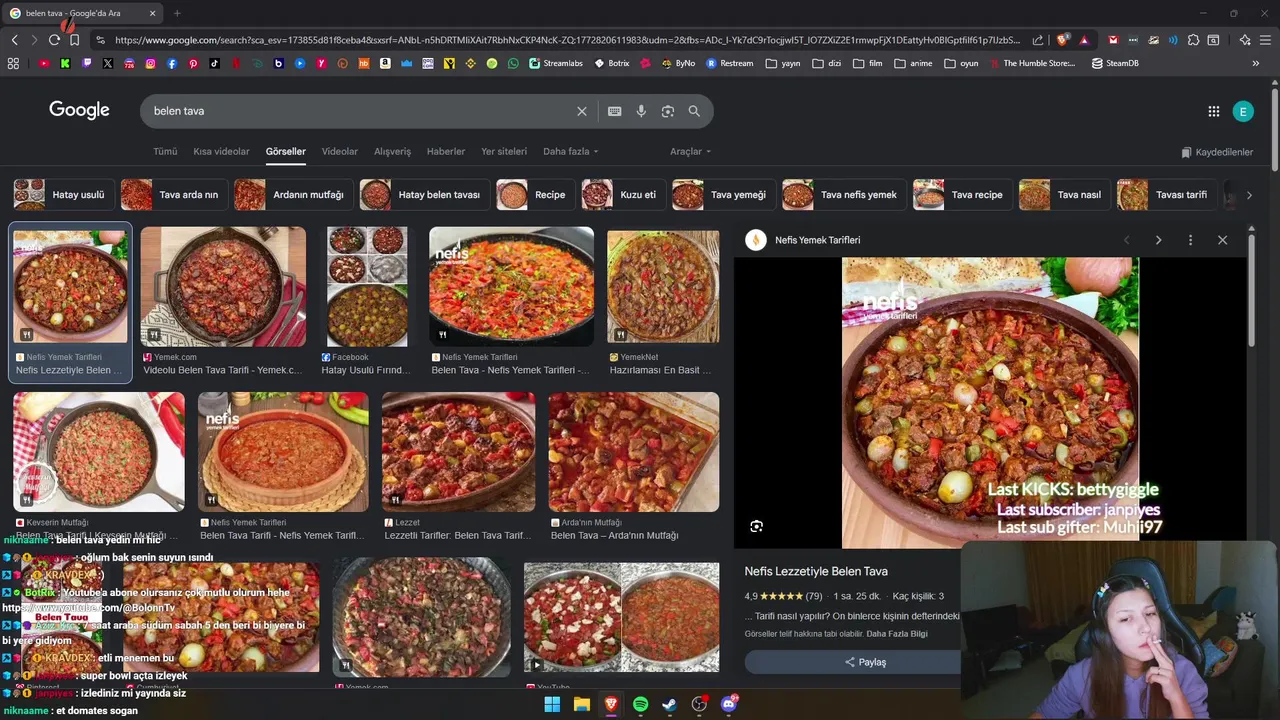Go back using the browser back arrow
The height and width of the screenshot is (720, 1280).
coord(14,40)
